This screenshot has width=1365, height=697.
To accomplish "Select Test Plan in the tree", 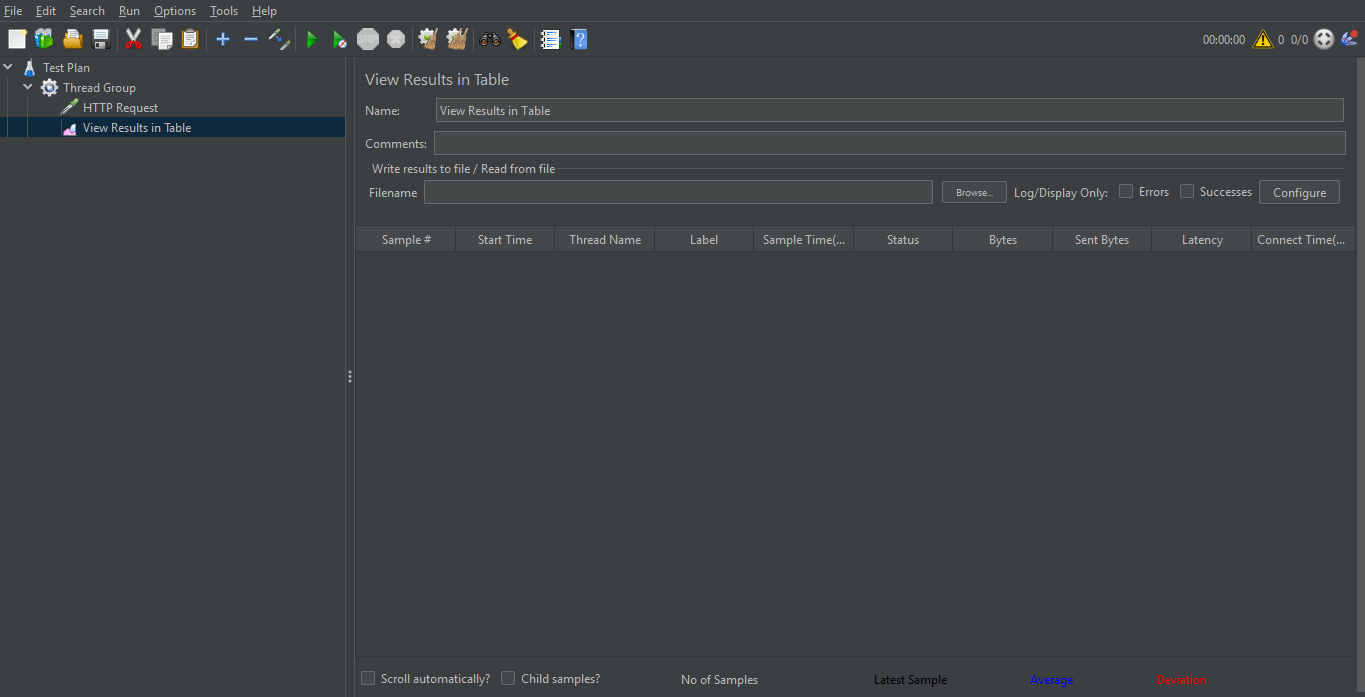I will click(x=66, y=68).
